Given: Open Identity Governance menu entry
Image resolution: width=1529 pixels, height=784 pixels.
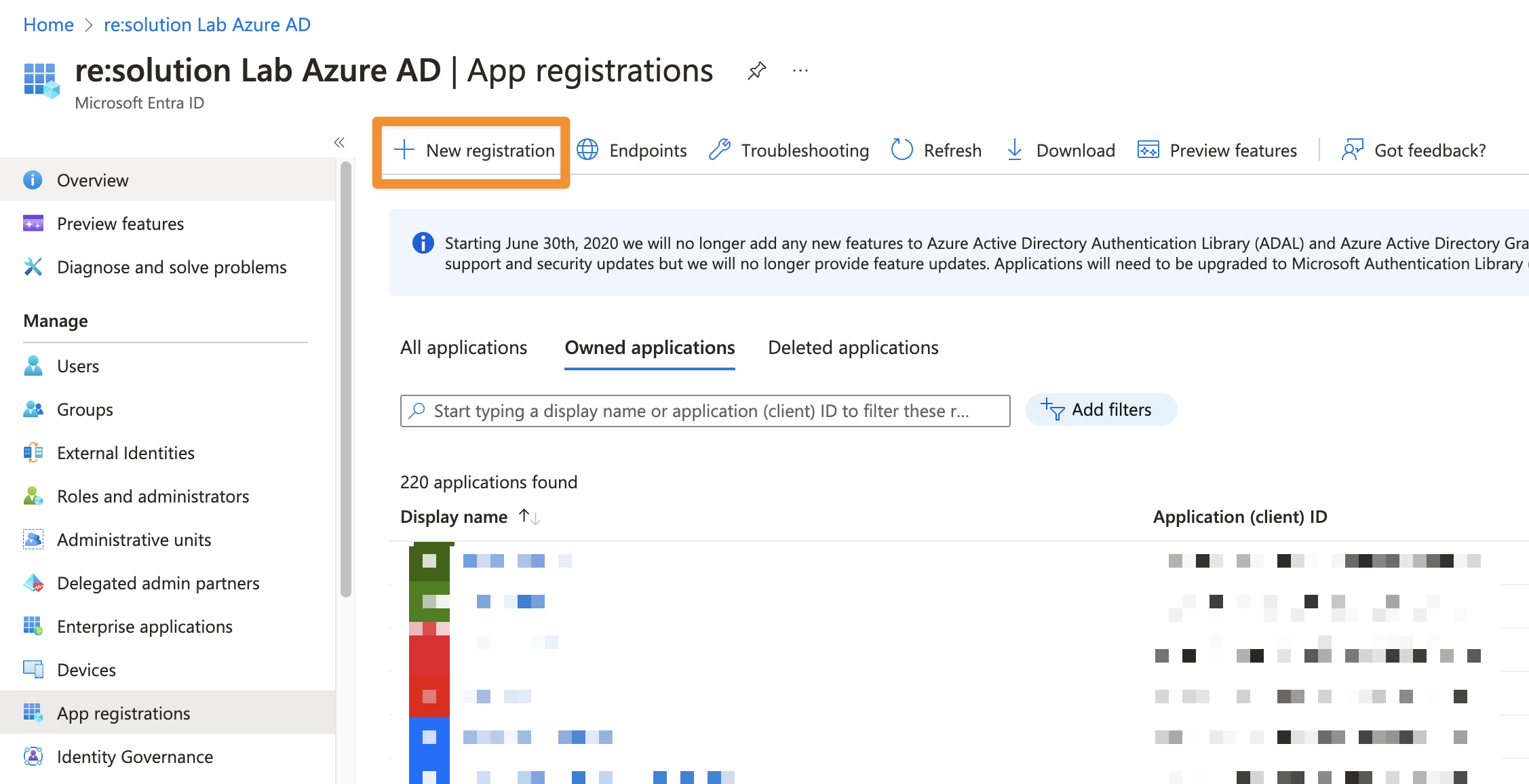Looking at the screenshot, I should pyautogui.click(x=168, y=757).
